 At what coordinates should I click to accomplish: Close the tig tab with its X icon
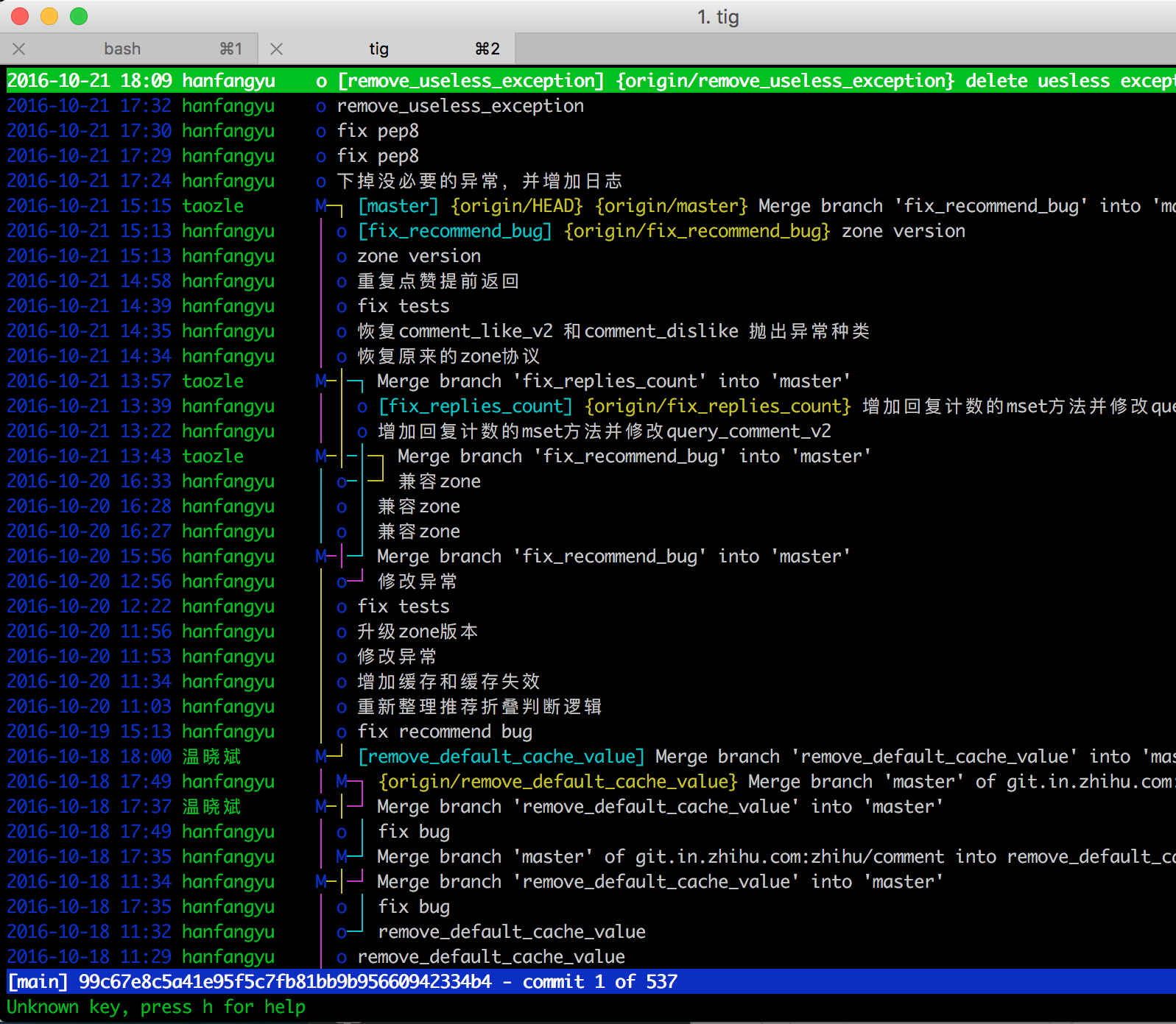[x=277, y=49]
